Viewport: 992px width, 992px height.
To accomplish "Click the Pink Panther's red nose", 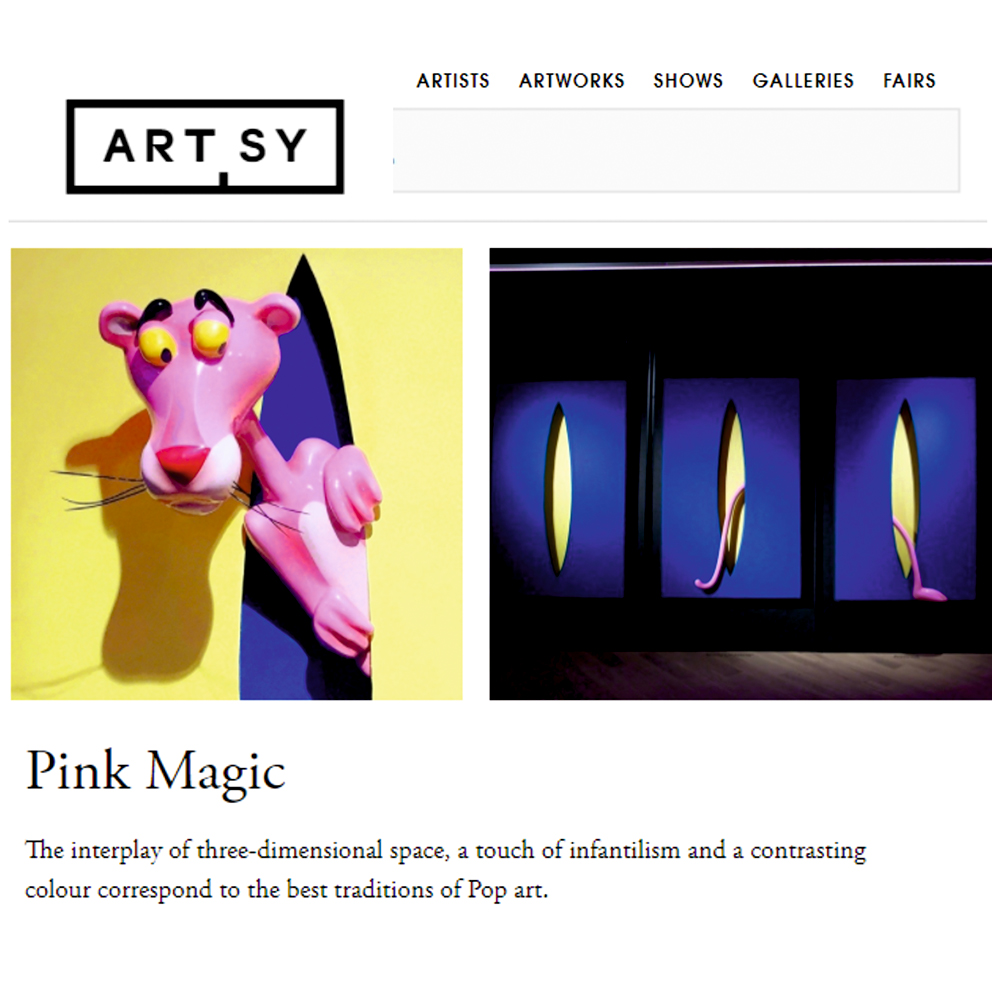I will 183,460.
